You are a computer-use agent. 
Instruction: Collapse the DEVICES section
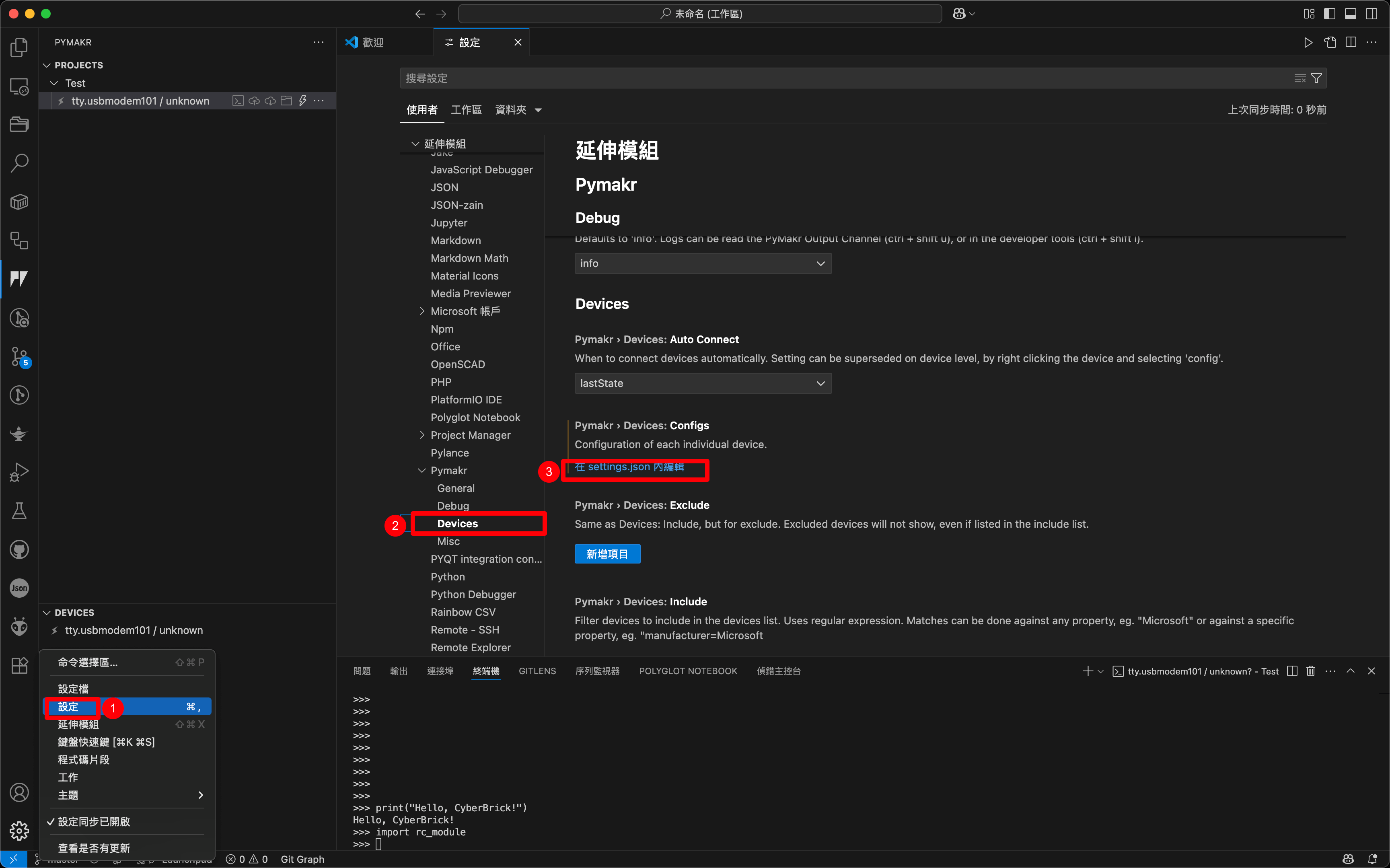coord(47,613)
